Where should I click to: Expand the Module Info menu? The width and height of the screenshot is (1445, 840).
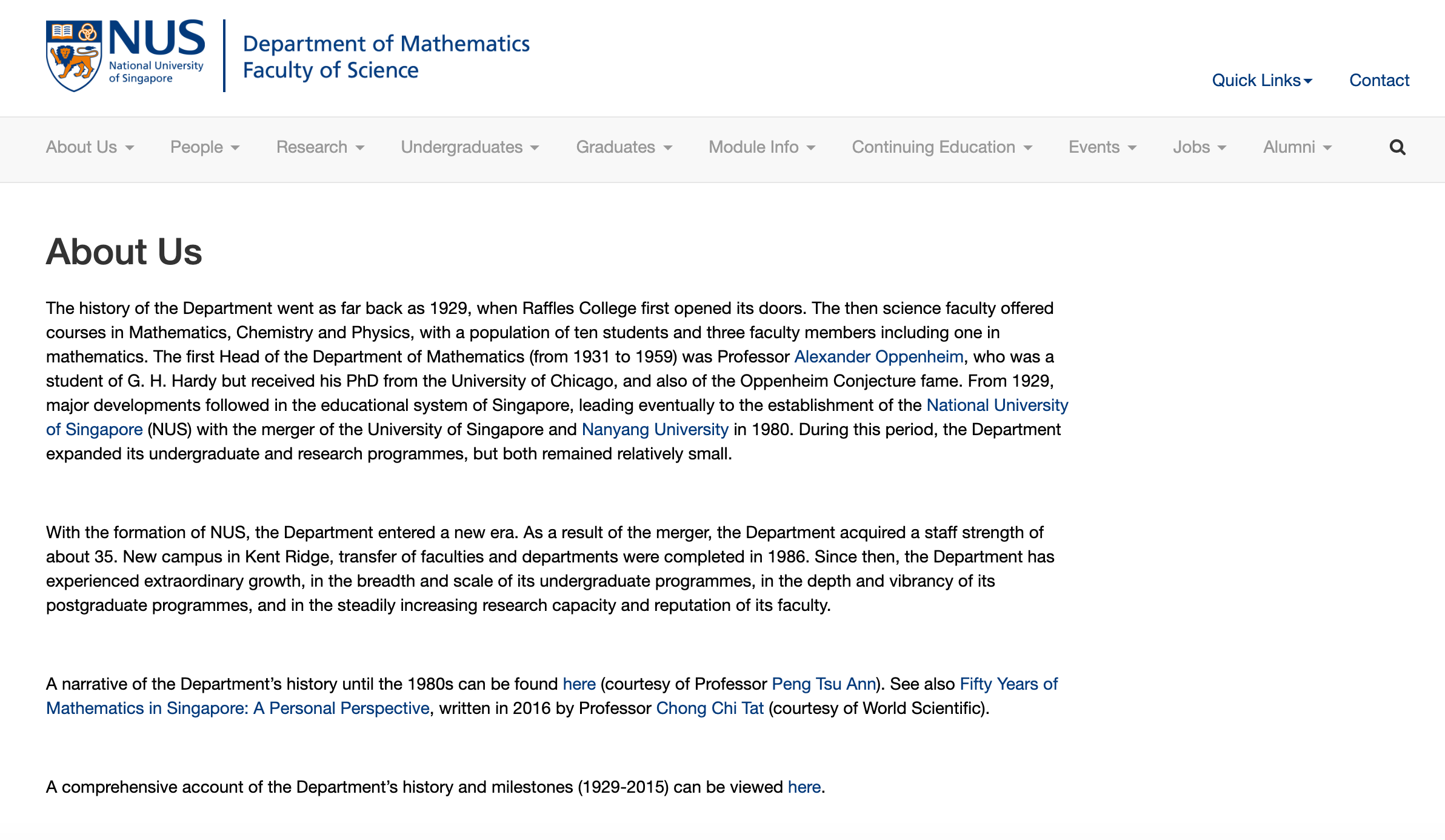(762, 147)
